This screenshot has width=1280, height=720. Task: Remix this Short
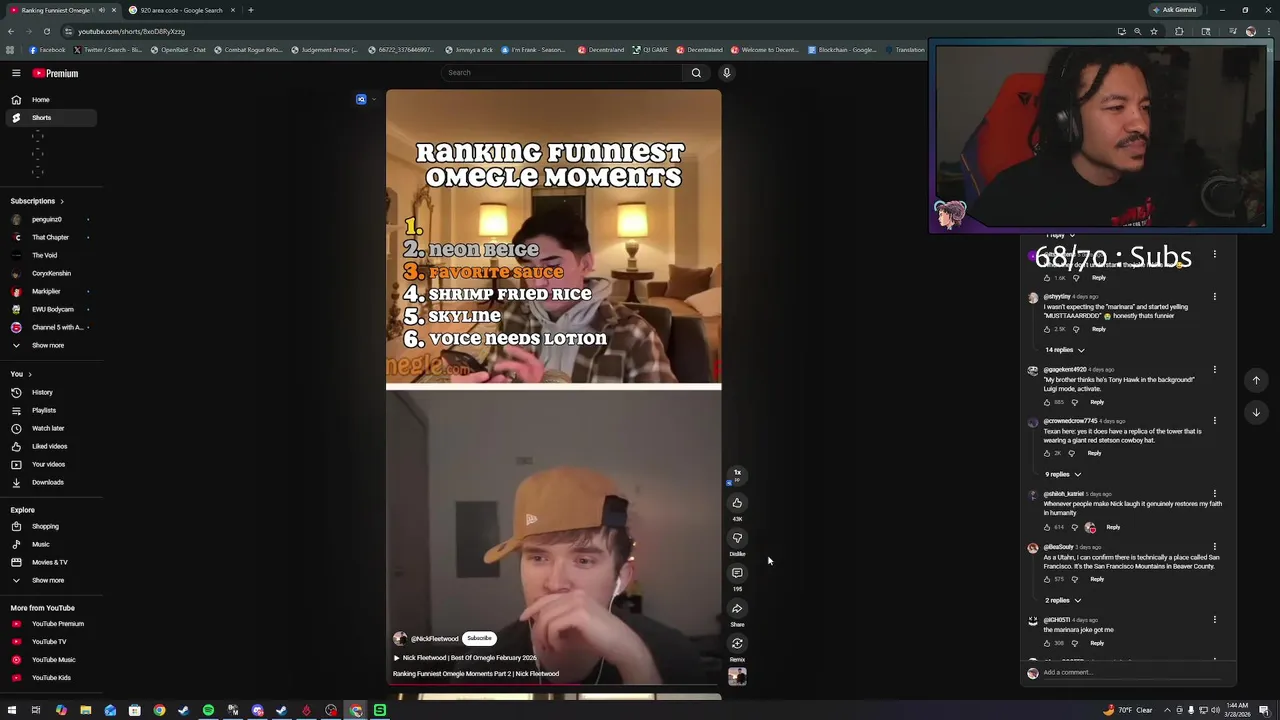click(737, 643)
